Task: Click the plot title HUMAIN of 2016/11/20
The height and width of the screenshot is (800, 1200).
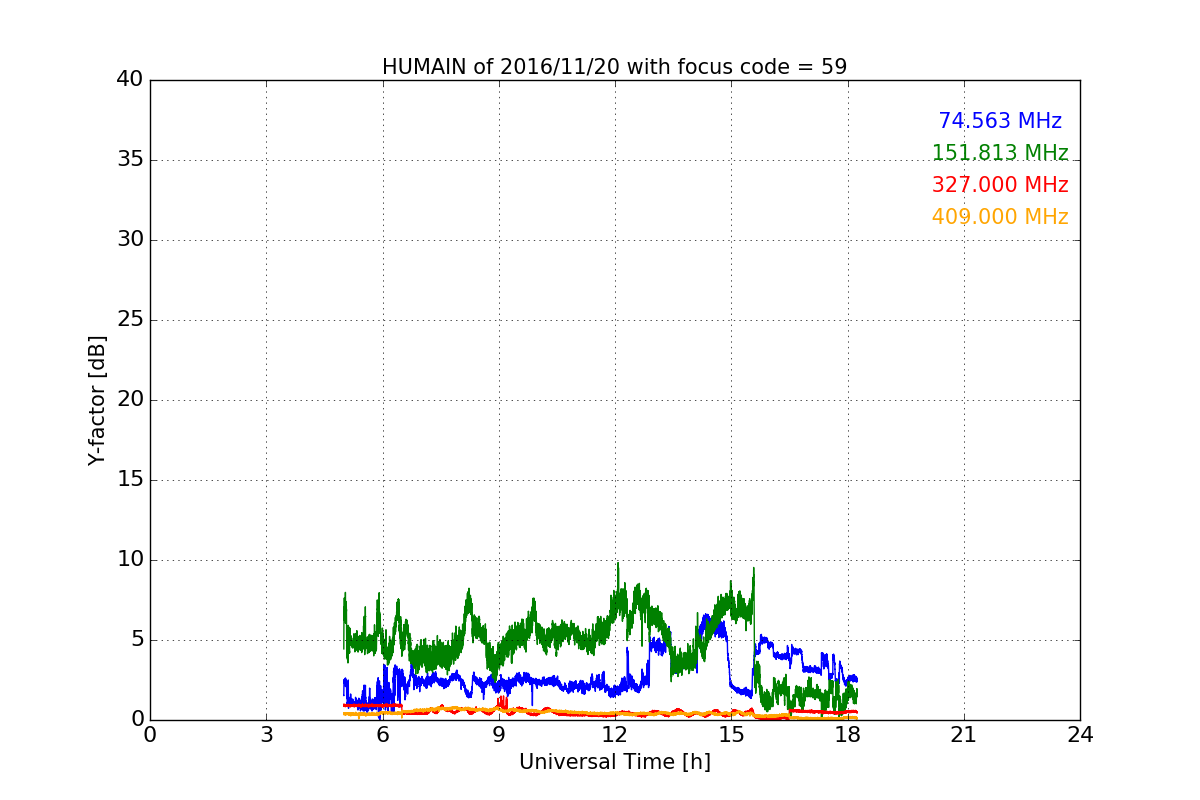Action: 614,67
